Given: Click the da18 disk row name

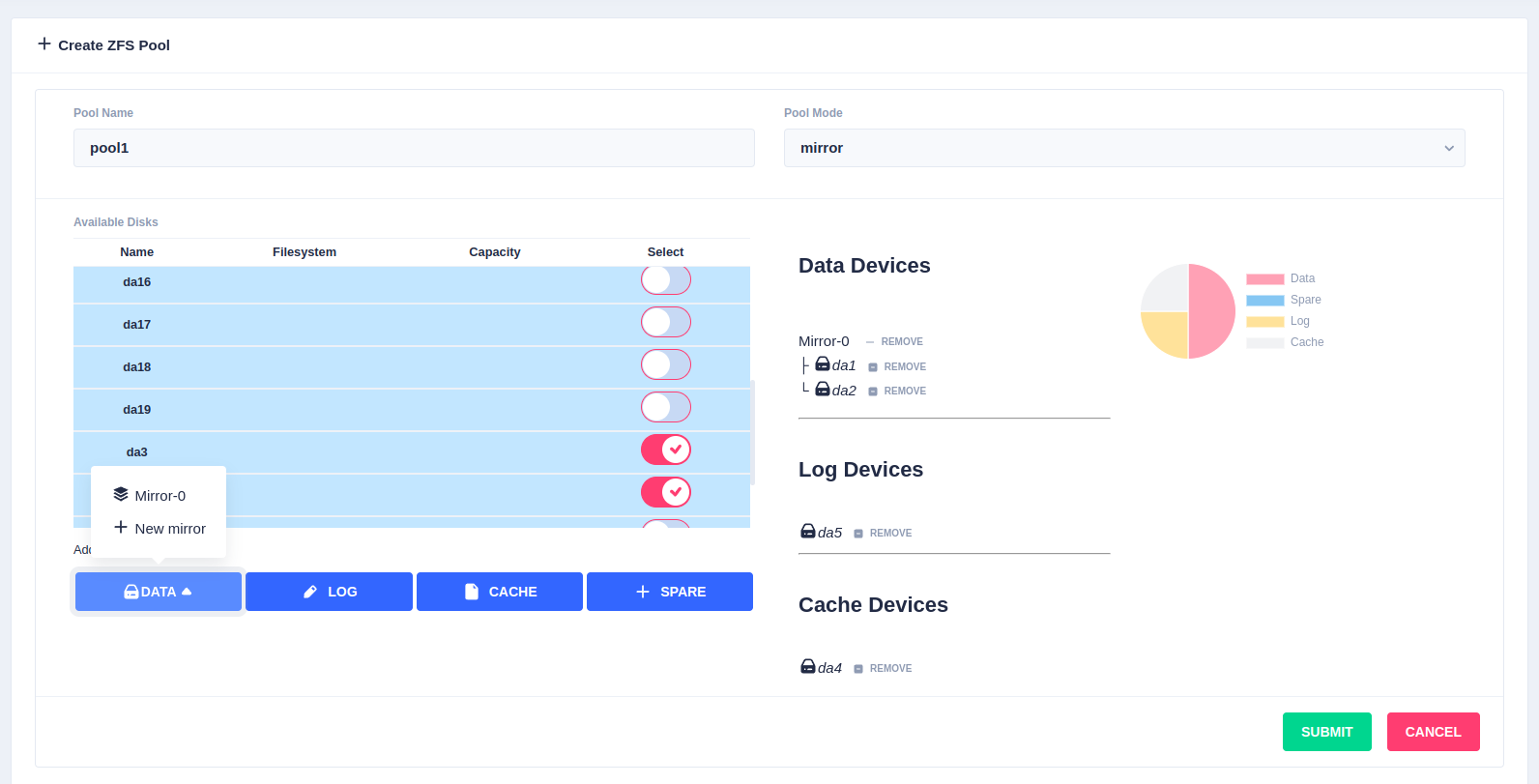Looking at the screenshot, I should (137, 367).
